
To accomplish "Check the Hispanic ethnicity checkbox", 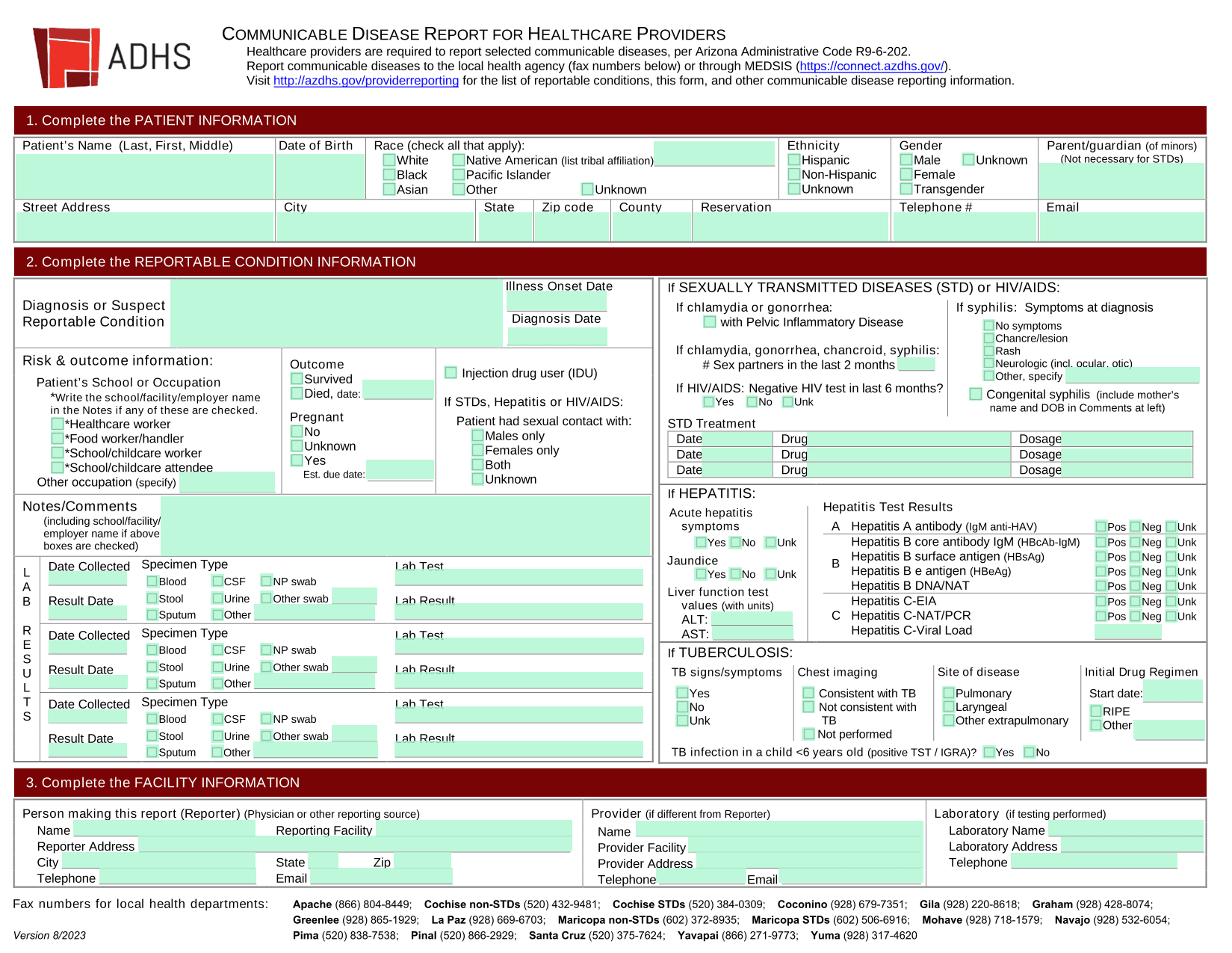I will click(794, 160).
